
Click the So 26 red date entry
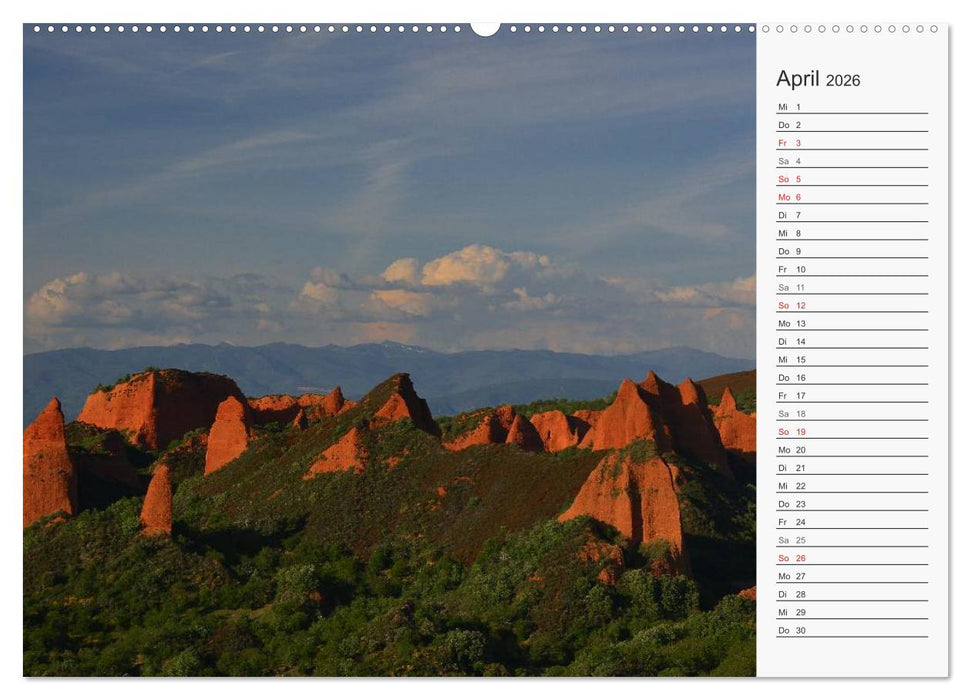(x=790, y=557)
